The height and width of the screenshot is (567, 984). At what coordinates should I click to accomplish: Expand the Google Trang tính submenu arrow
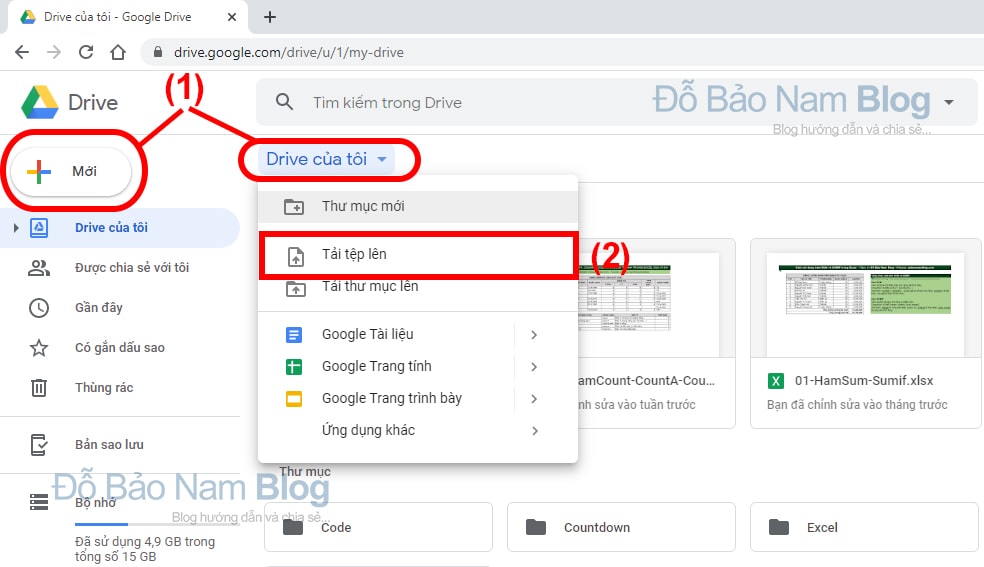click(534, 367)
